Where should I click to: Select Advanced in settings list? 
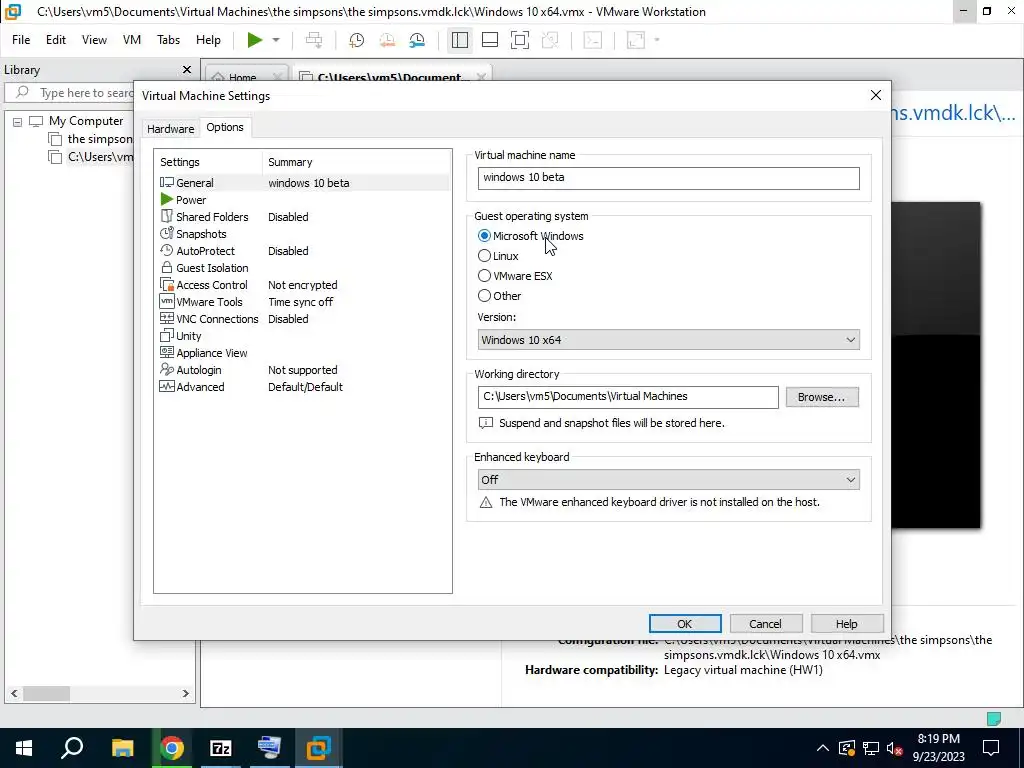point(302,387)
